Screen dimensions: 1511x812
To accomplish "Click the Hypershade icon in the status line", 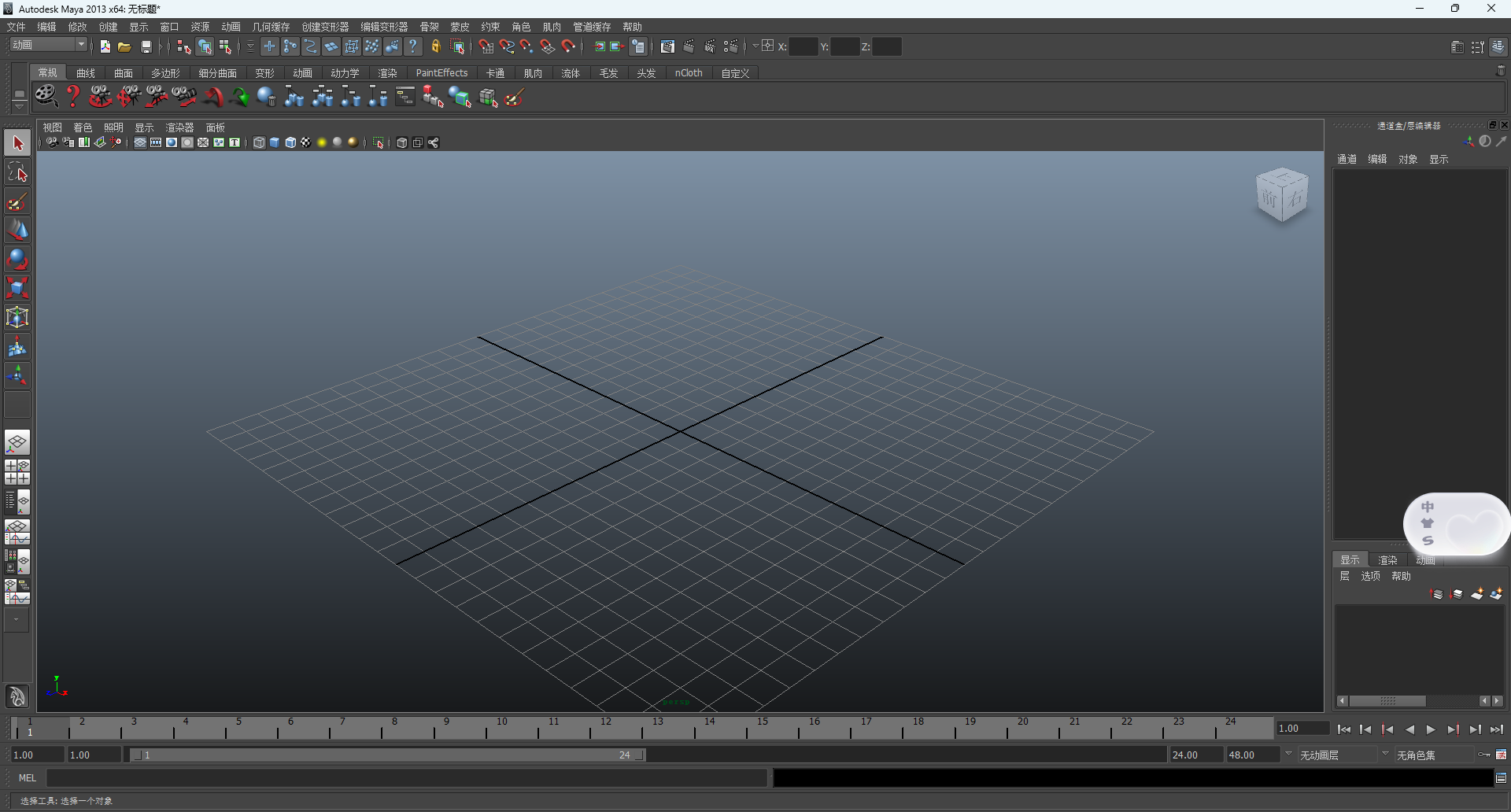I will coord(667,46).
